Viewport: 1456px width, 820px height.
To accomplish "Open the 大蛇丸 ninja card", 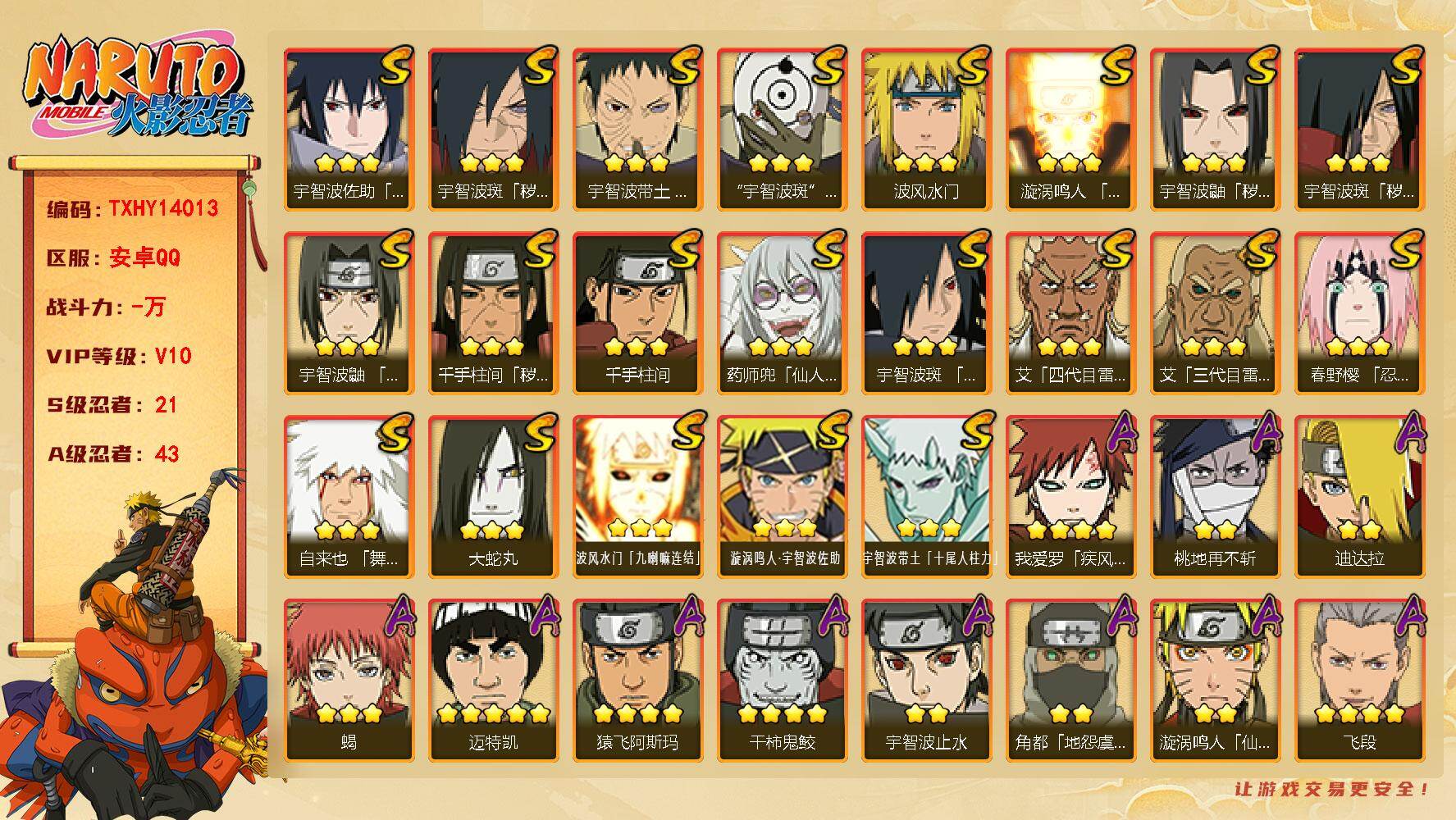I will [x=493, y=496].
